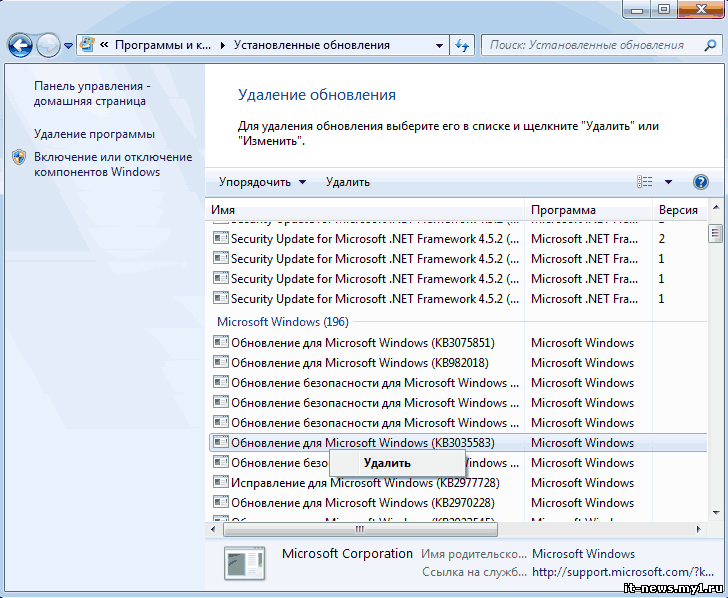Choose 'Удалить' from the context menu
The image size is (728, 598).
click(x=397, y=463)
